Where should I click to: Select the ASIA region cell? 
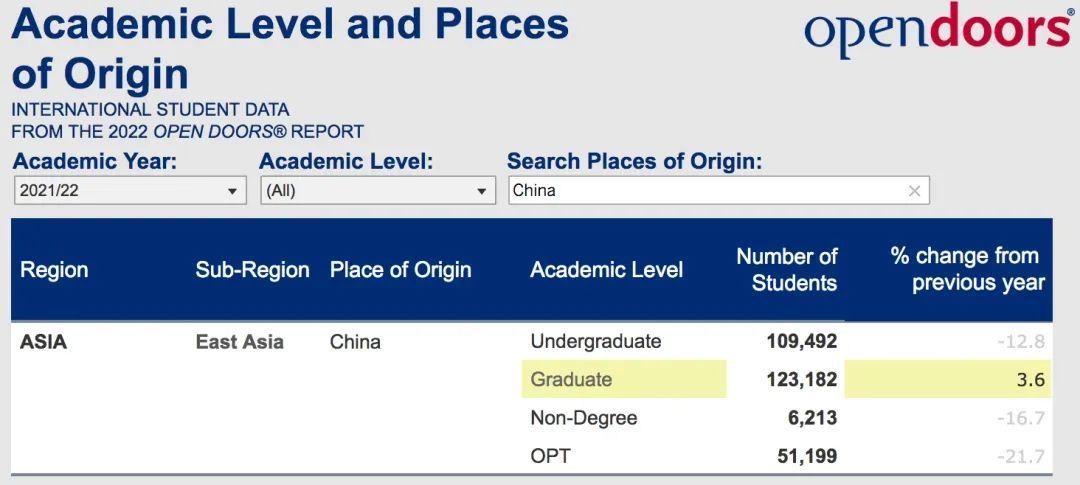click(43, 342)
